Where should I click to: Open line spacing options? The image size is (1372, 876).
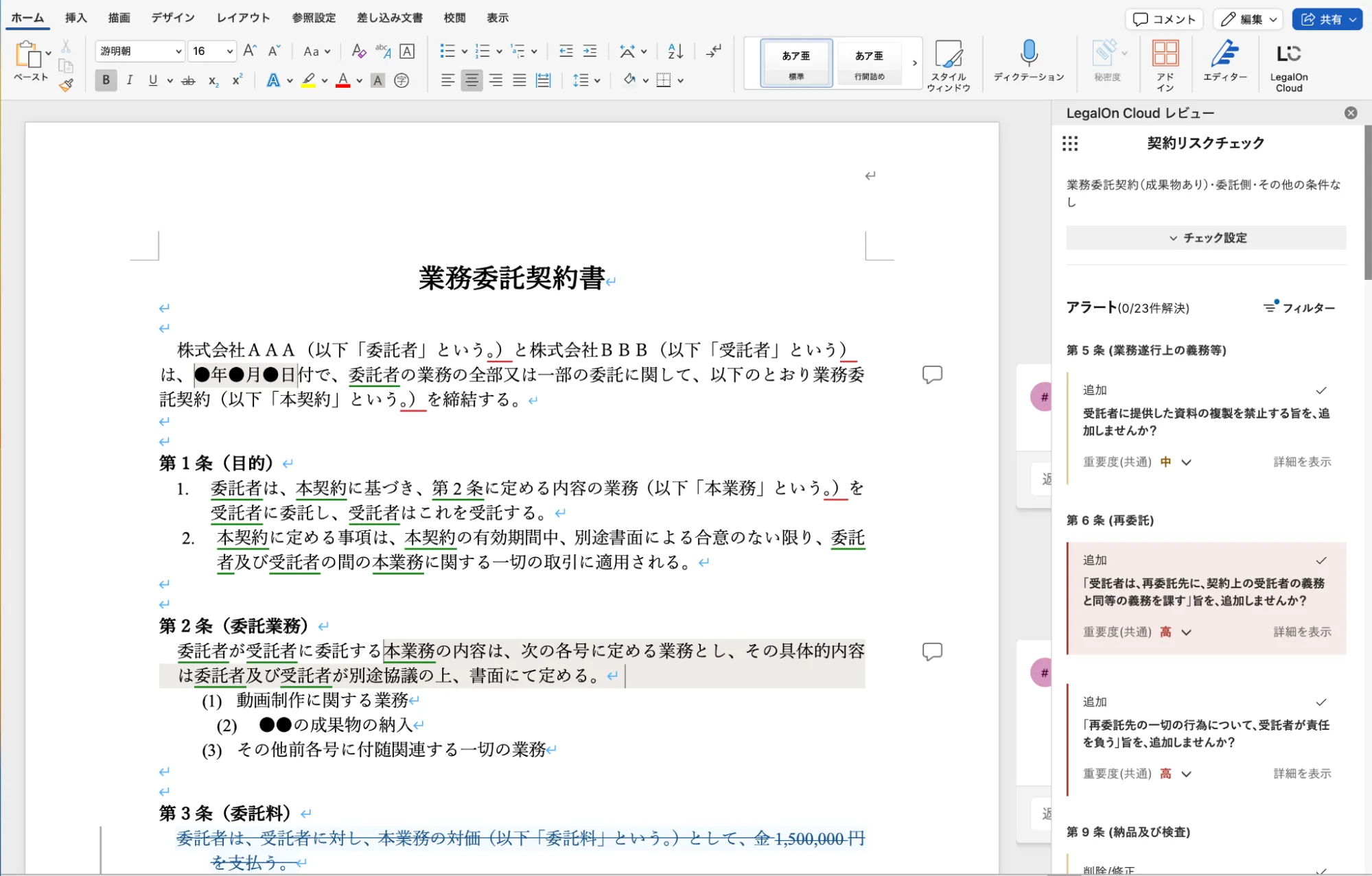pyautogui.click(x=586, y=80)
